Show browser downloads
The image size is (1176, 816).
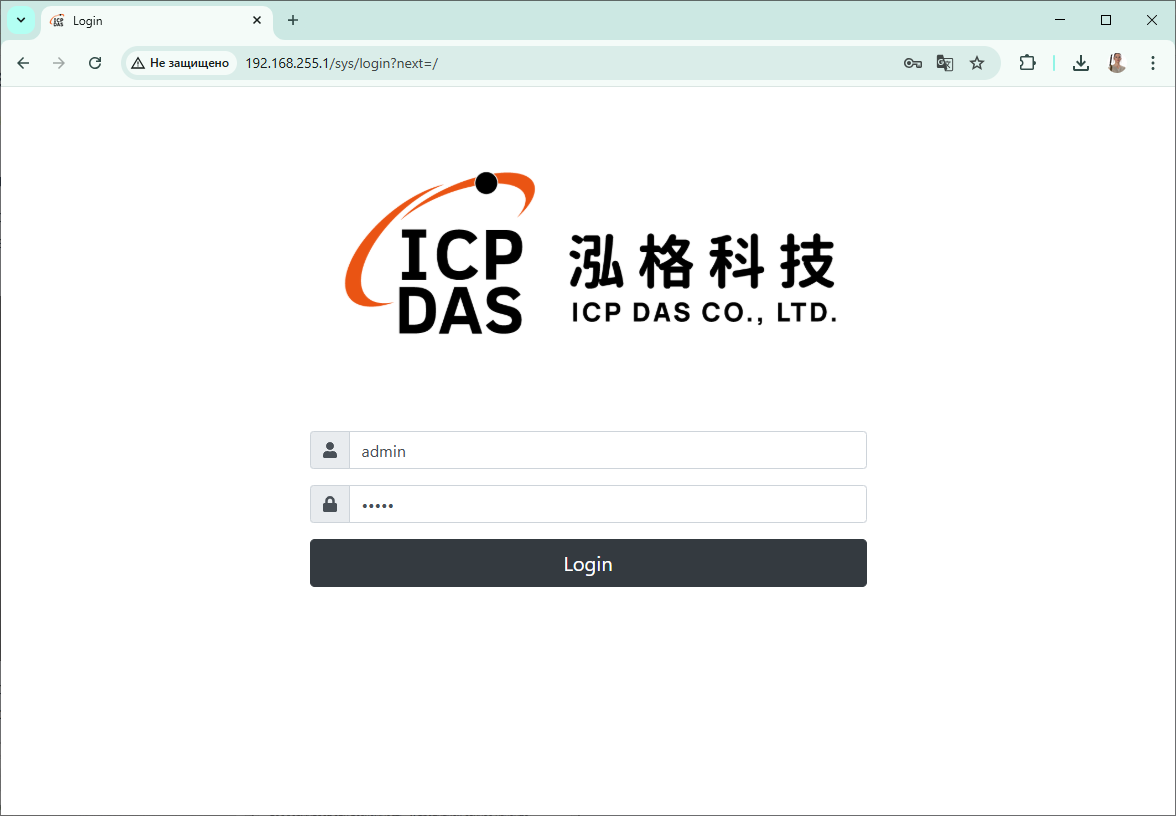coord(1080,63)
